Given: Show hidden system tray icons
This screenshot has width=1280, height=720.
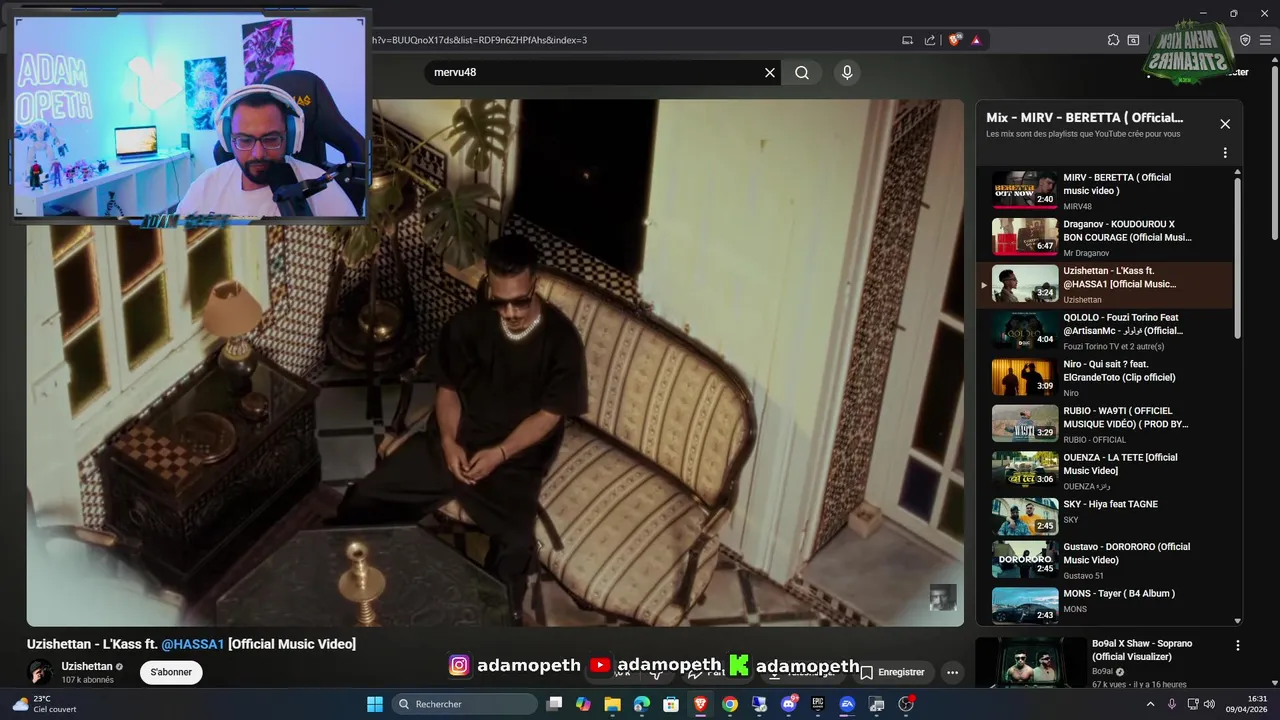Looking at the screenshot, I should pyautogui.click(x=1150, y=704).
